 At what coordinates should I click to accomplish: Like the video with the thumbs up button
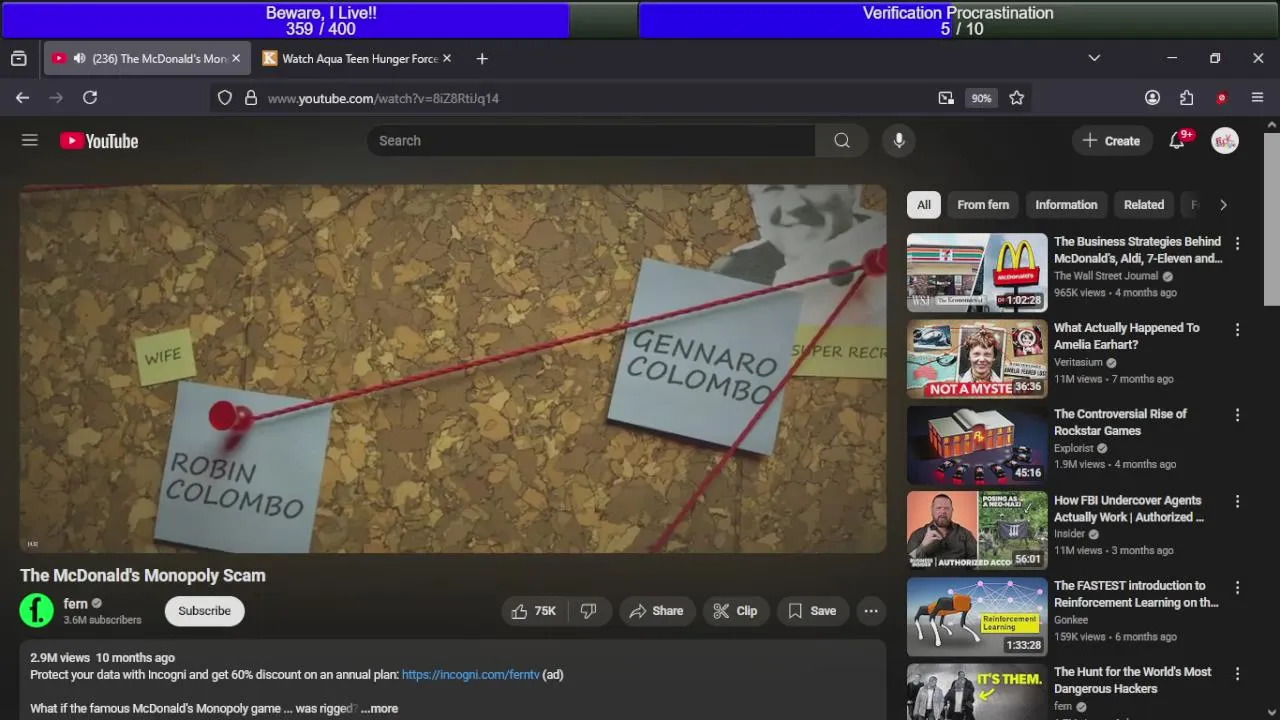point(534,611)
